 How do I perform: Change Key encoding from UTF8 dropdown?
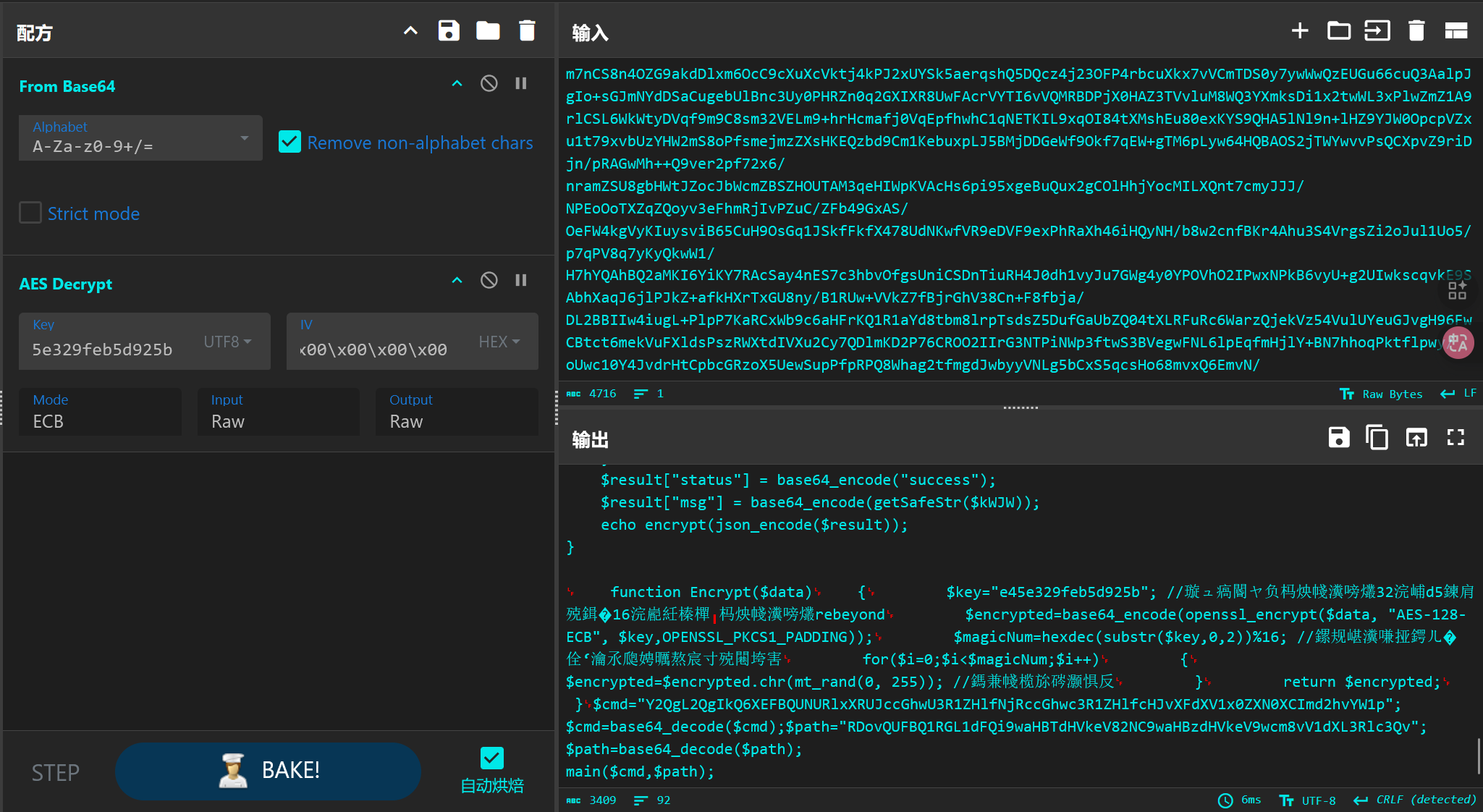(x=227, y=342)
